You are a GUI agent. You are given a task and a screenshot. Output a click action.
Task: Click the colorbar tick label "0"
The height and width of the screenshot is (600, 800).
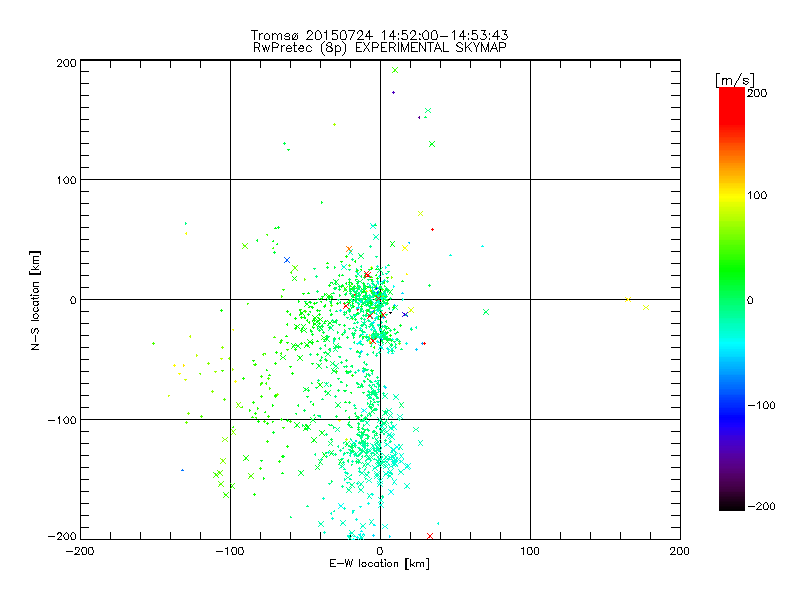pos(750,300)
